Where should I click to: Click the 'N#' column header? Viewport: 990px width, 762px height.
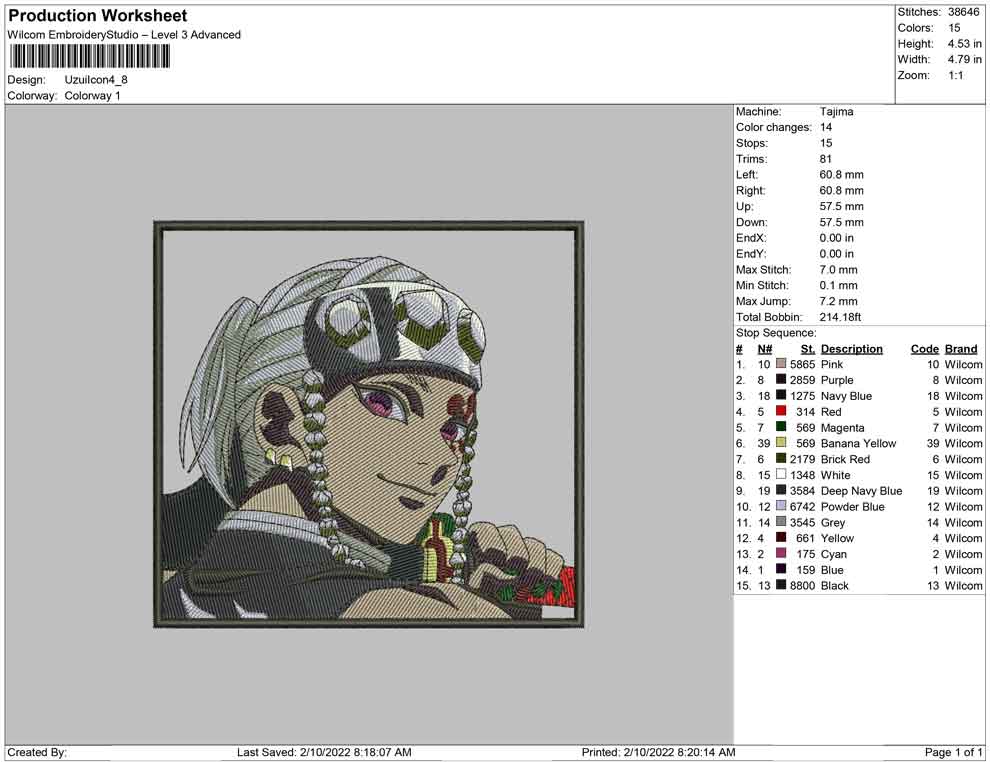765,349
